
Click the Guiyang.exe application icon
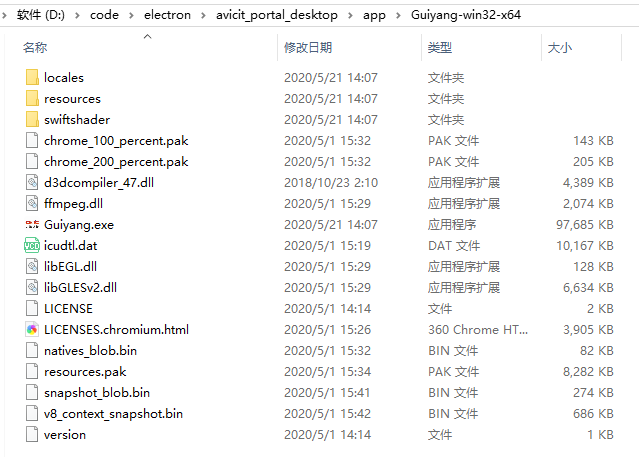tap(32, 224)
